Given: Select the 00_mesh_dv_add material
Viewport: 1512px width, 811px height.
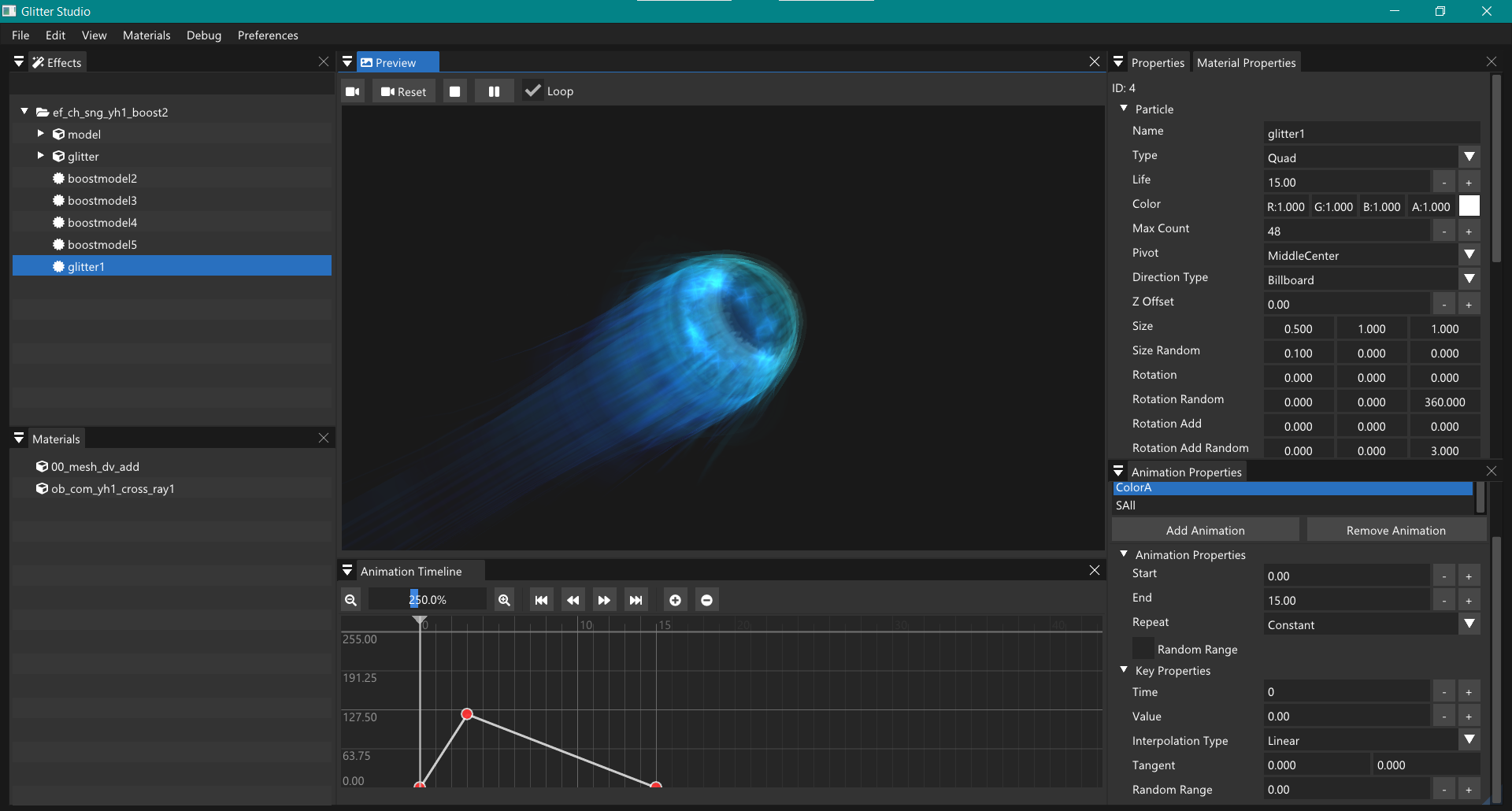Looking at the screenshot, I should (172, 467).
